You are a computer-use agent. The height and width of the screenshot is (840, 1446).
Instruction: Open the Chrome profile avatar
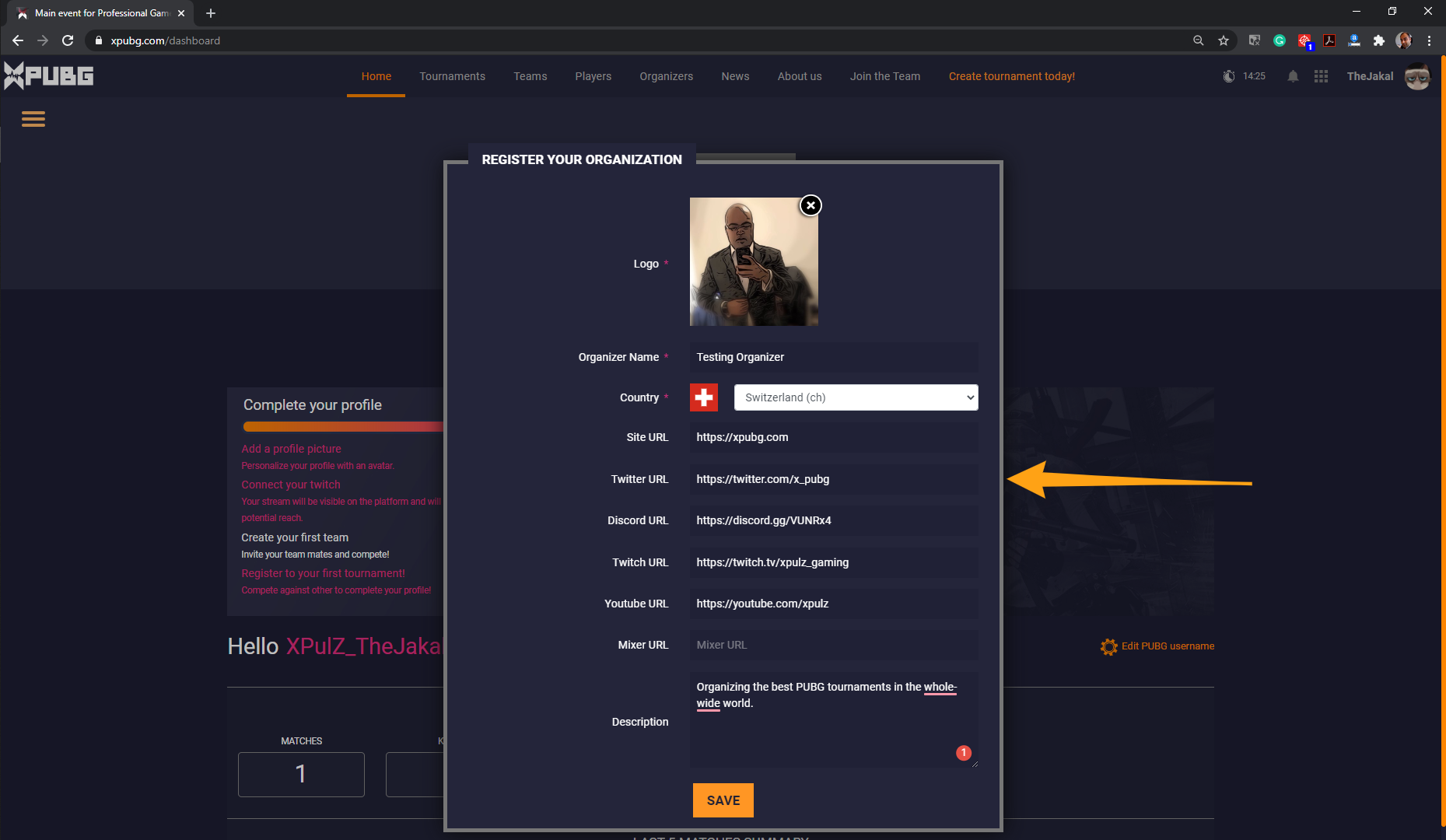tap(1404, 40)
